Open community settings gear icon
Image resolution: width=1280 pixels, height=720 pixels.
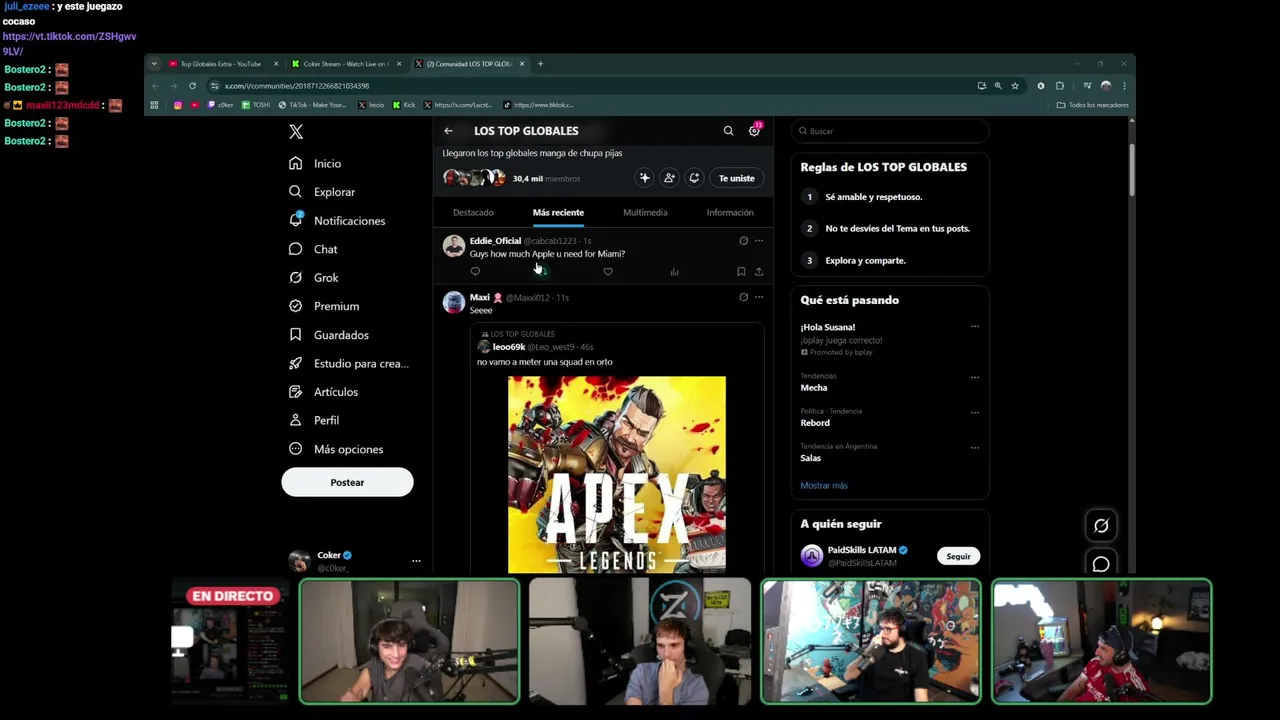coord(754,131)
